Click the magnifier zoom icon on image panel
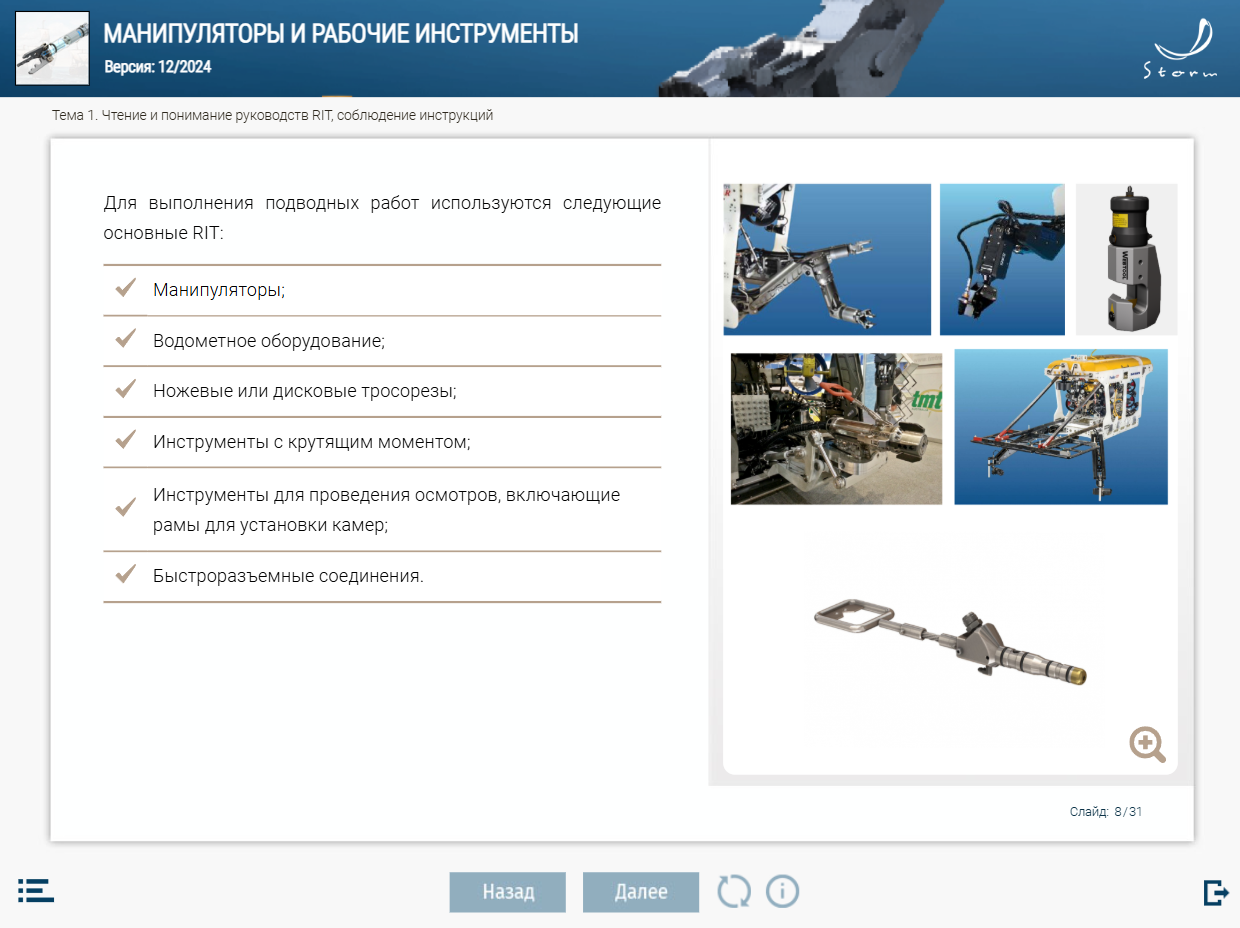 [1148, 745]
